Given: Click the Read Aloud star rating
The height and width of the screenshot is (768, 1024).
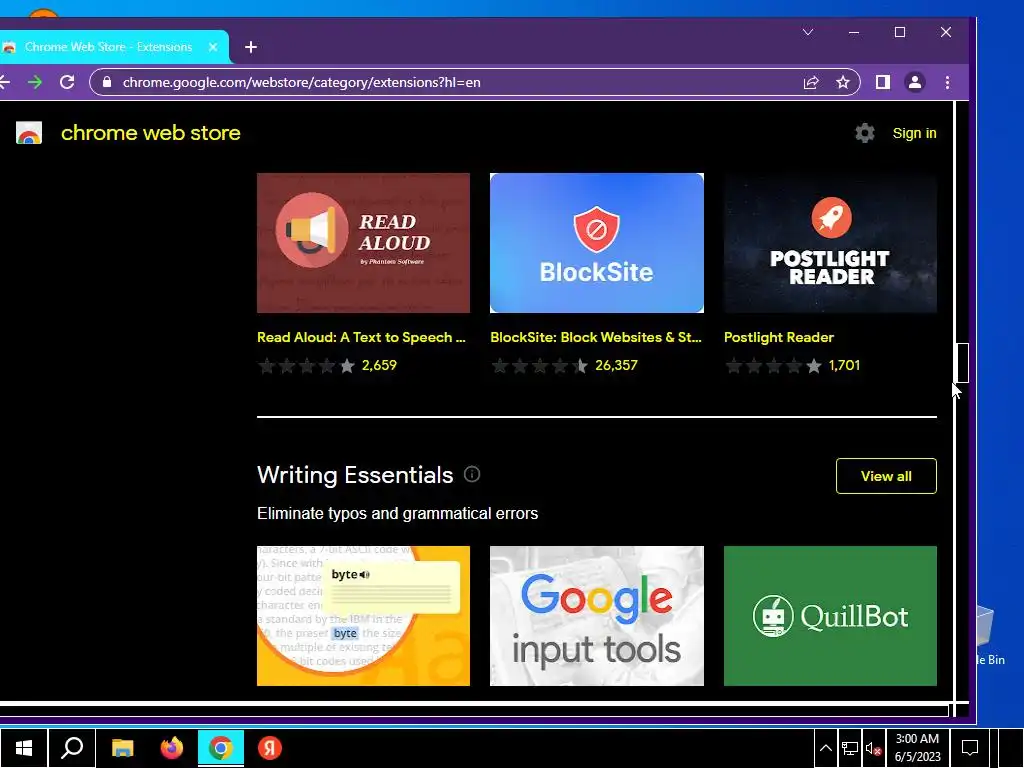Looking at the screenshot, I should [x=306, y=366].
